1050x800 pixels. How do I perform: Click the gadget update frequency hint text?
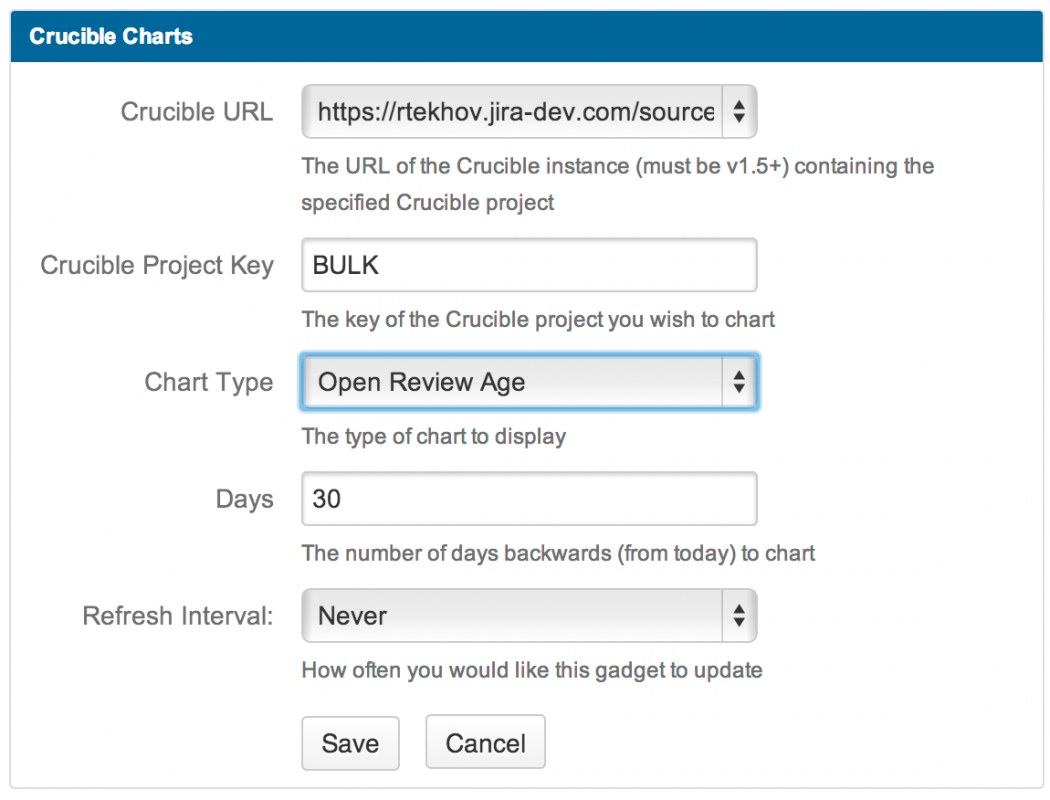[x=532, y=670]
